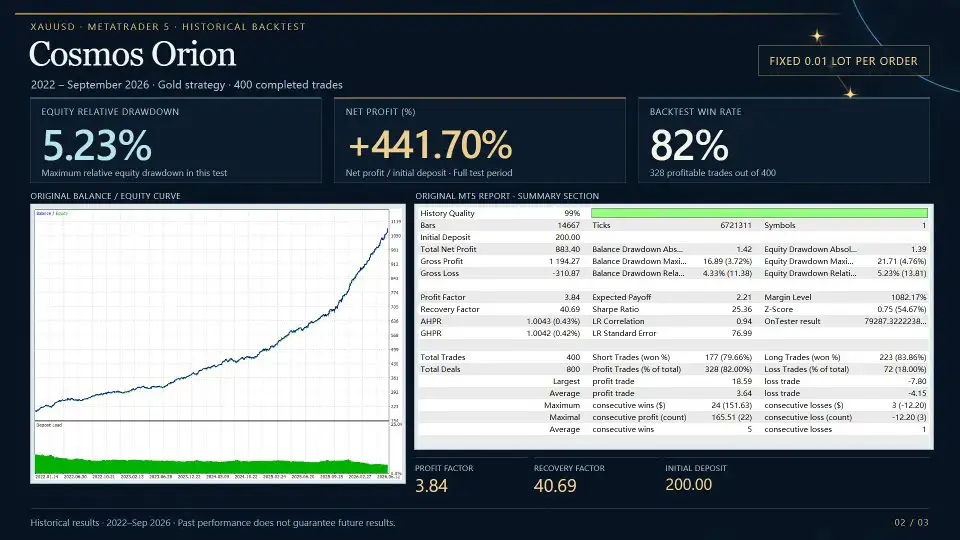This screenshot has width=960, height=540.
Task: Select the ORIGINAL MT5 REPORT - SUMMARY SECTION heading
Action: click(507, 196)
